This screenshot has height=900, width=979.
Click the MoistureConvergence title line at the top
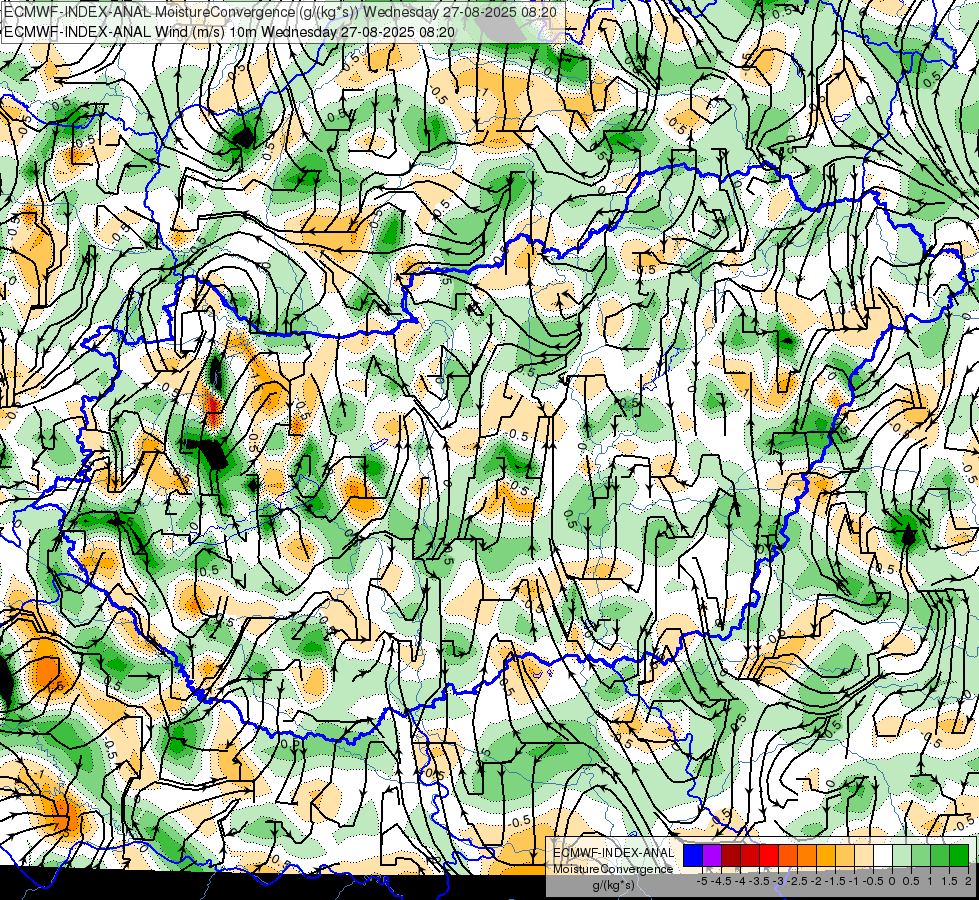tap(280, 12)
